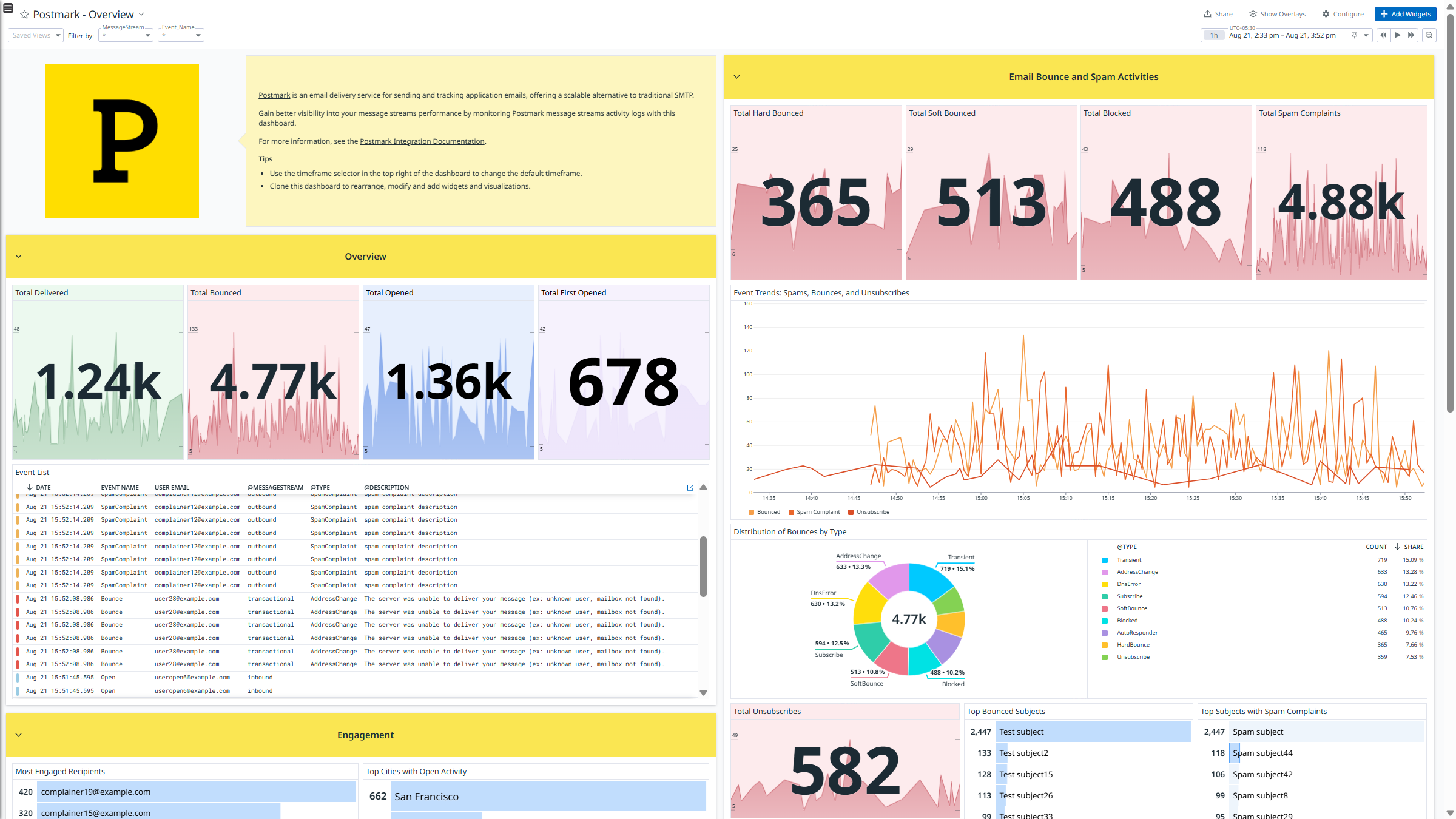1456x819 pixels.
Task: Select Spam subject44 row
Action: tap(1312, 753)
